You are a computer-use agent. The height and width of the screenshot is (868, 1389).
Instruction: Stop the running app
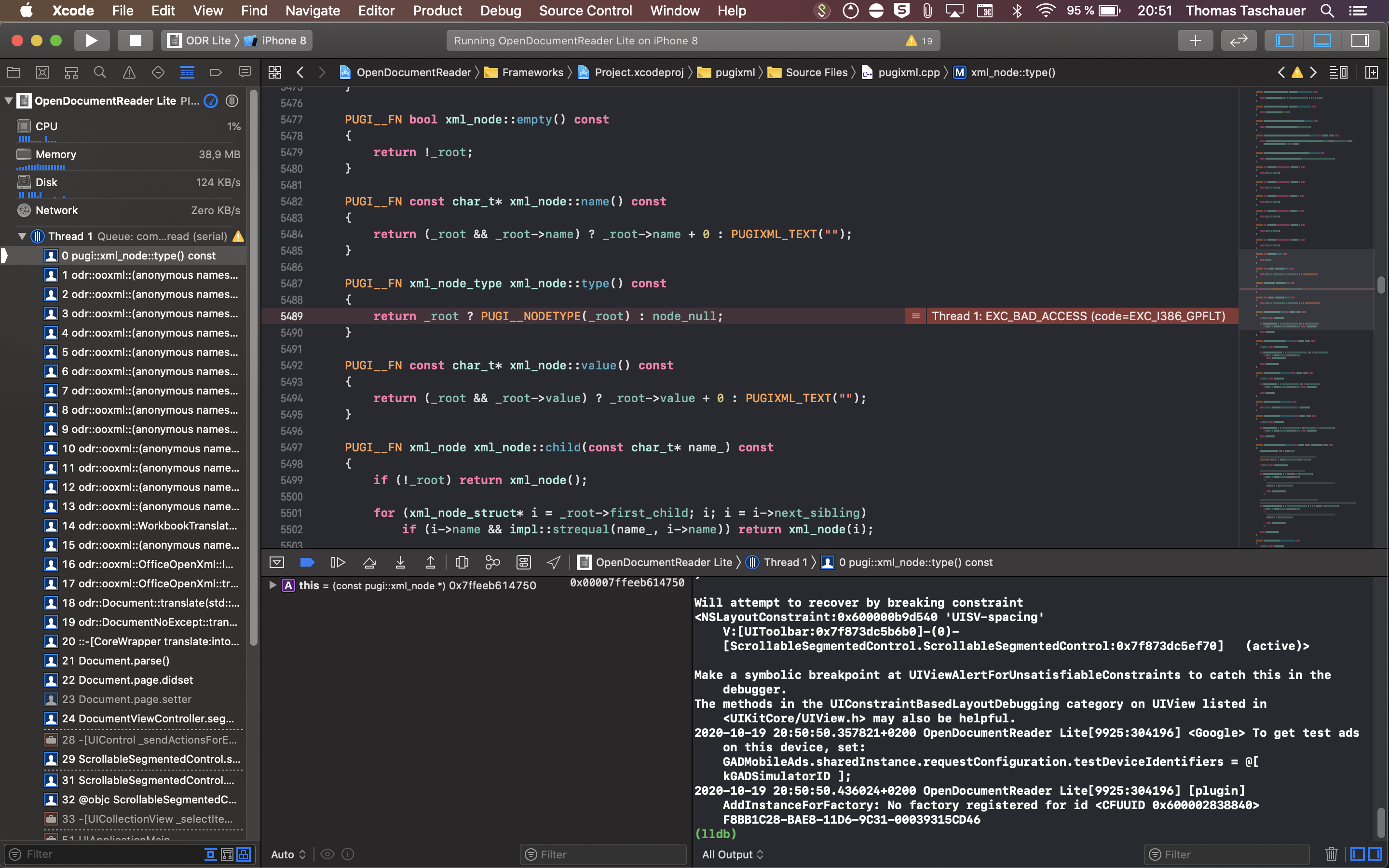(136, 40)
